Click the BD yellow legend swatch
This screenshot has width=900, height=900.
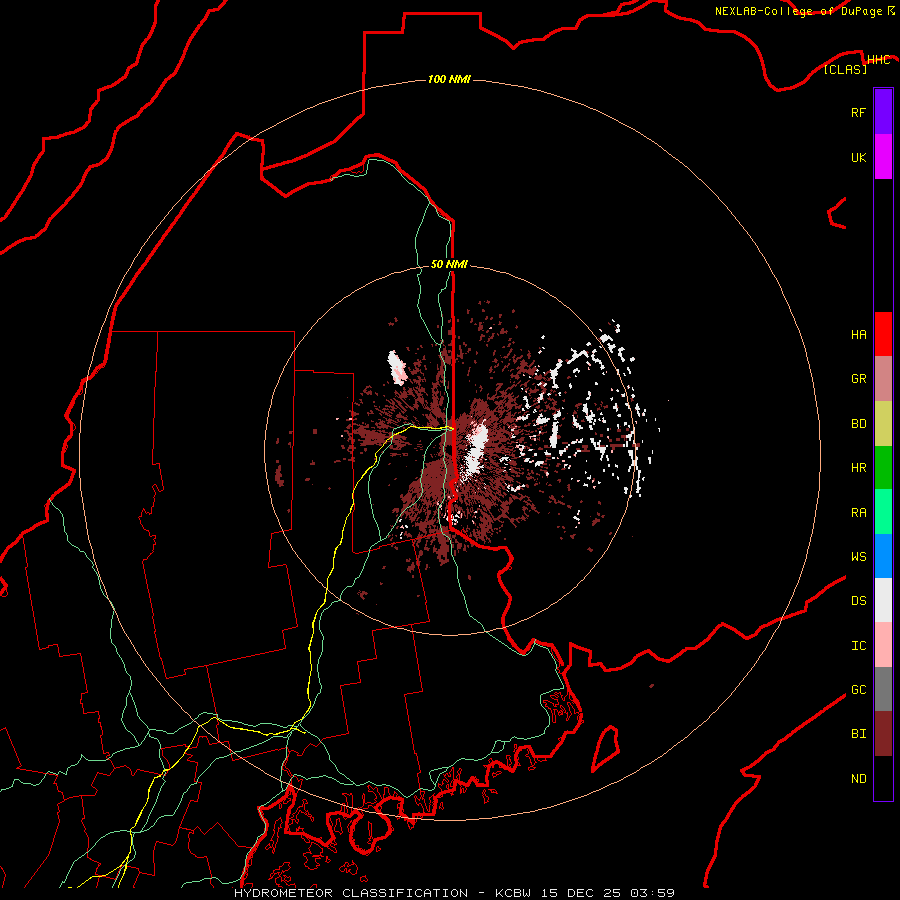coord(883,424)
